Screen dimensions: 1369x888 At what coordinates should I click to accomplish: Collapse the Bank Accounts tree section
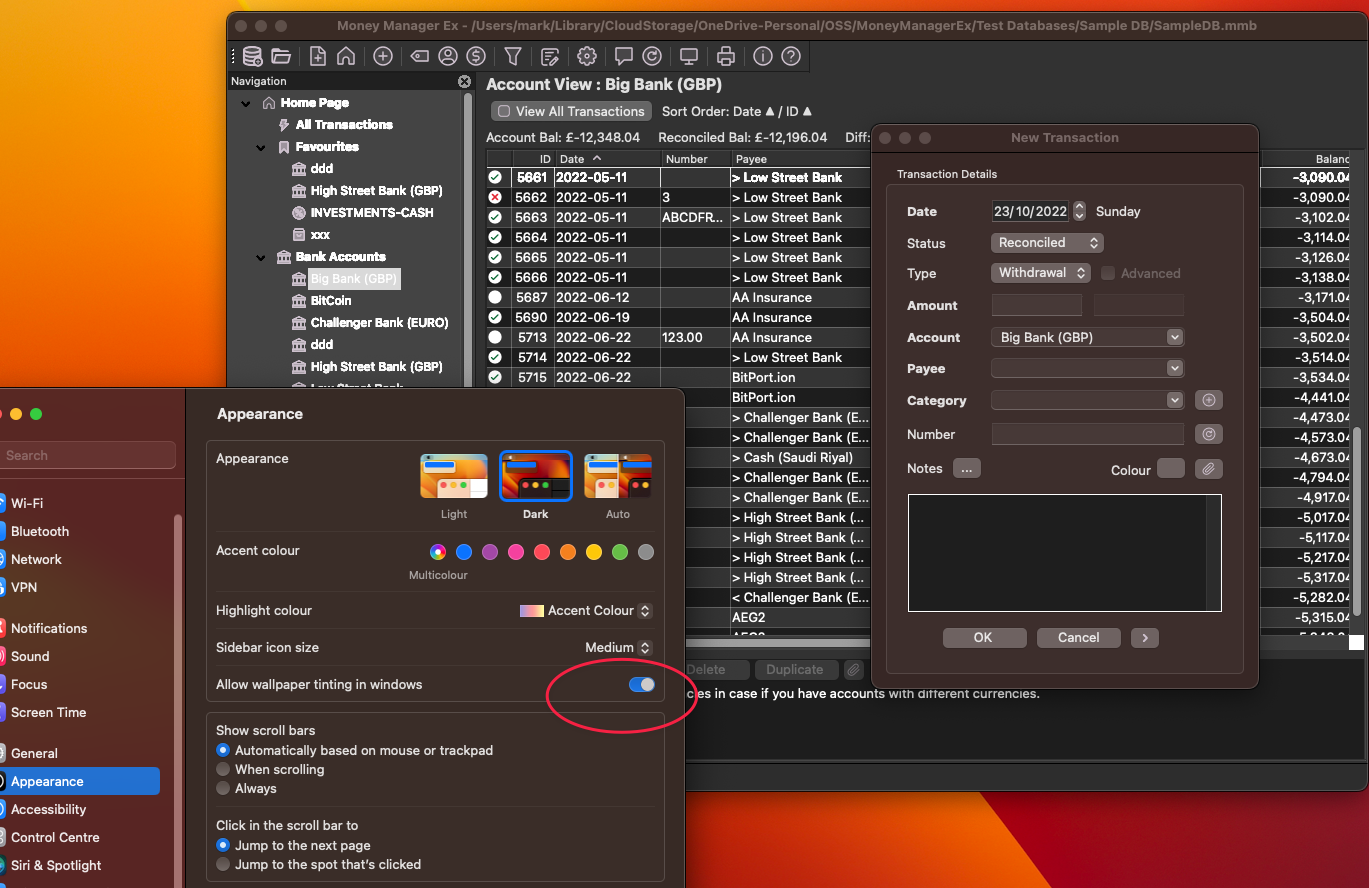point(260,256)
